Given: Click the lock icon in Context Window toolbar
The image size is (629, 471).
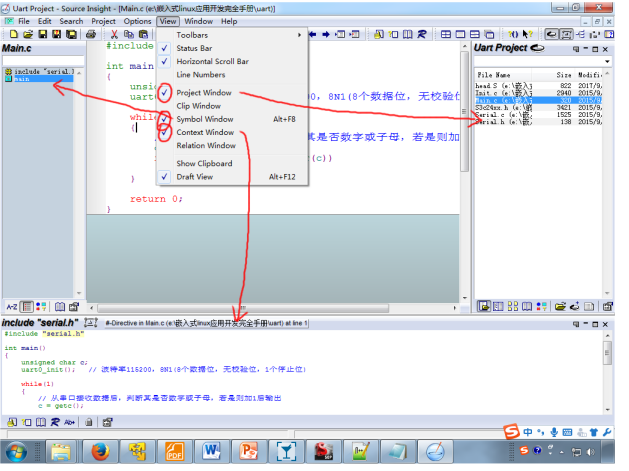Looking at the screenshot, I should tap(89, 422).
